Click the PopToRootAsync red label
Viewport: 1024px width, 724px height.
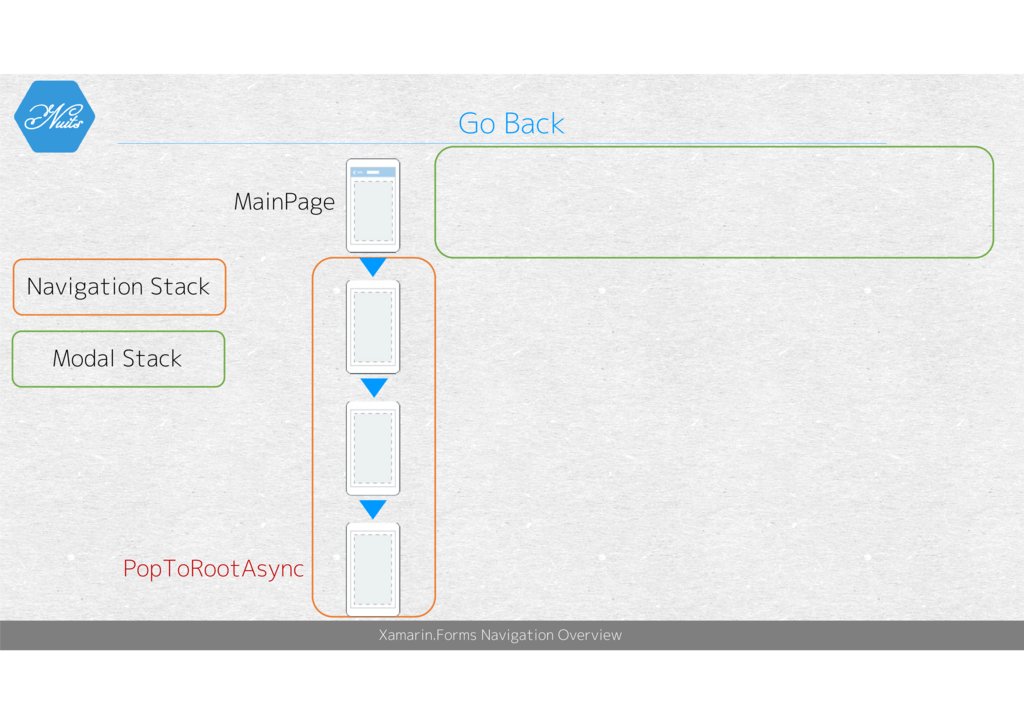(x=213, y=569)
